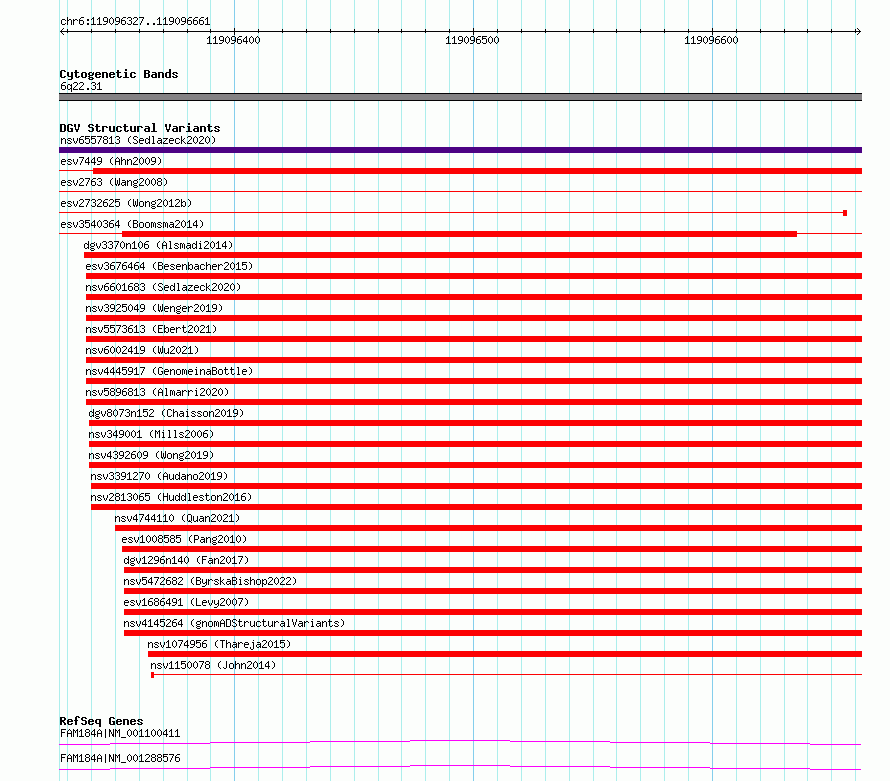
Task: Open the esv2763 (Wang2008) variant label
Action: (114, 182)
